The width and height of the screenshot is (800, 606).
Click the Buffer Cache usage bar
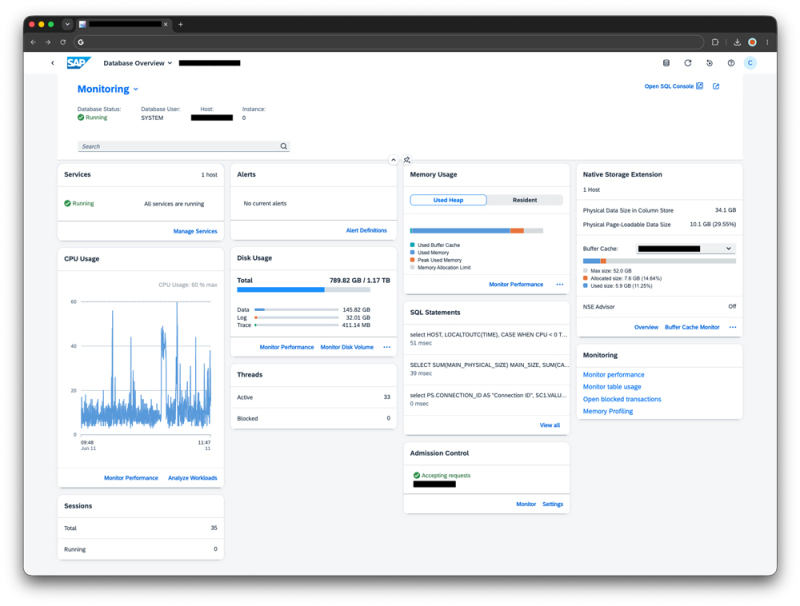(x=659, y=261)
